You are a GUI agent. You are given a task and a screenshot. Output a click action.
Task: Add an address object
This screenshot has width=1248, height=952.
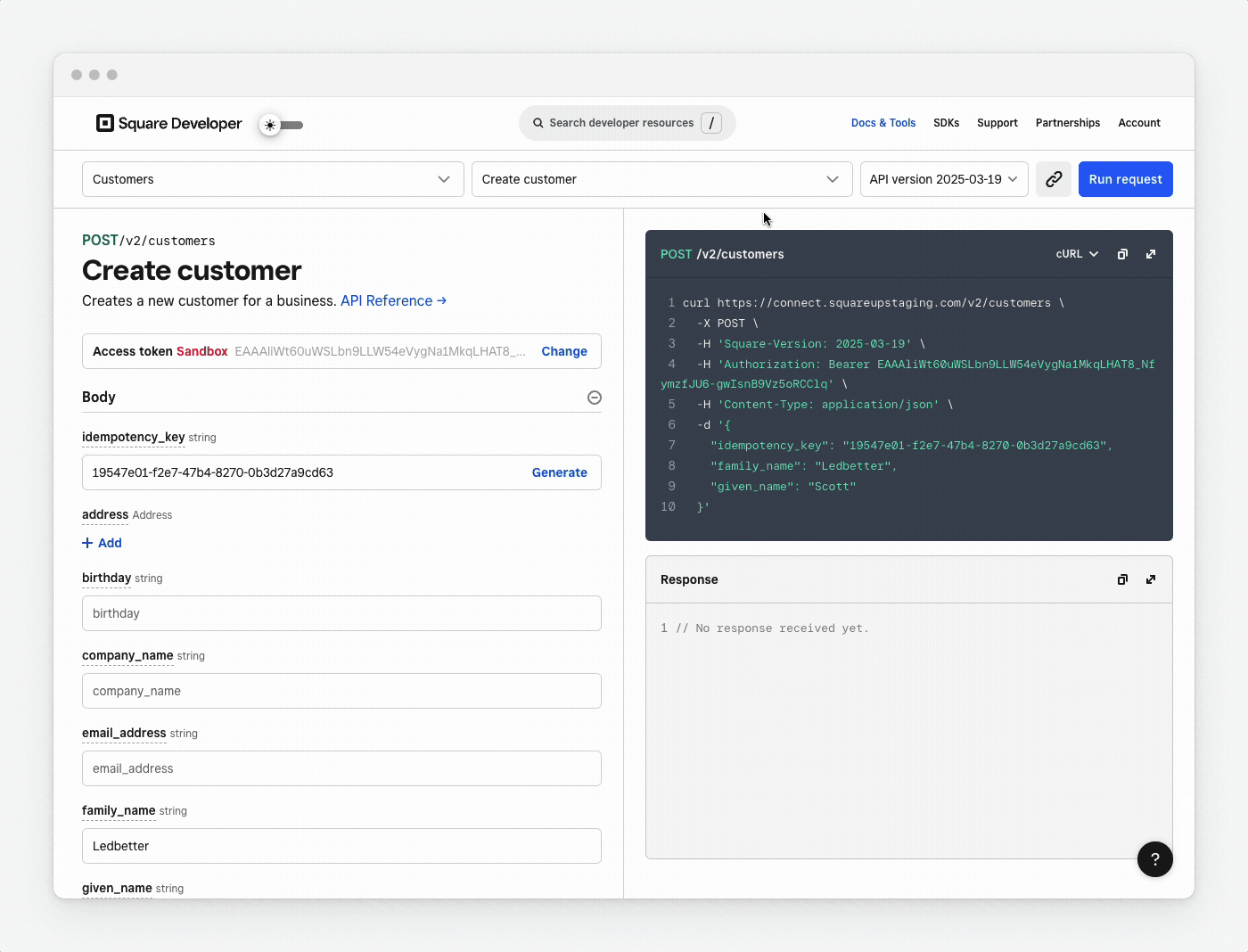tap(102, 543)
